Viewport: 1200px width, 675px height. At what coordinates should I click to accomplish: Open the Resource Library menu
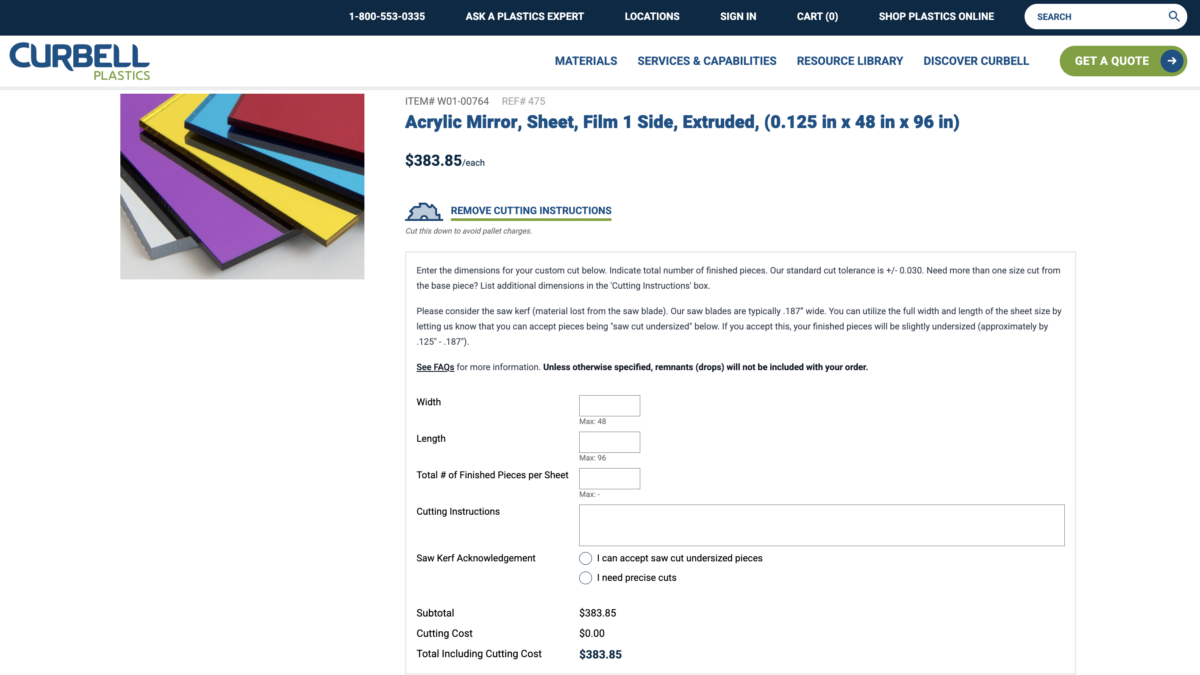[850, 61]
